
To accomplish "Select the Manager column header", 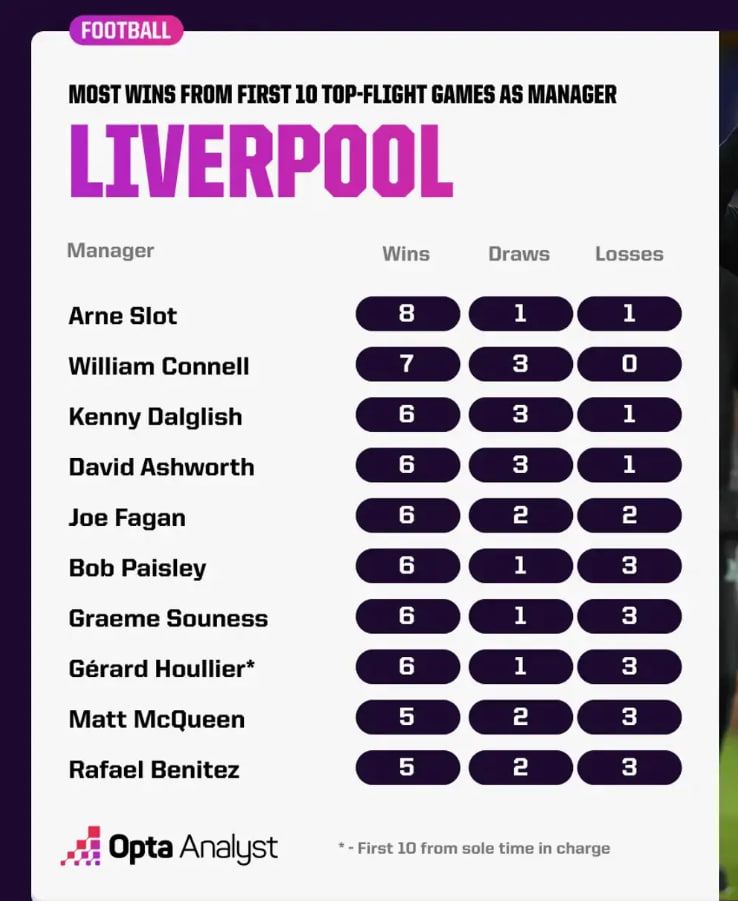I will coord(110,251).
